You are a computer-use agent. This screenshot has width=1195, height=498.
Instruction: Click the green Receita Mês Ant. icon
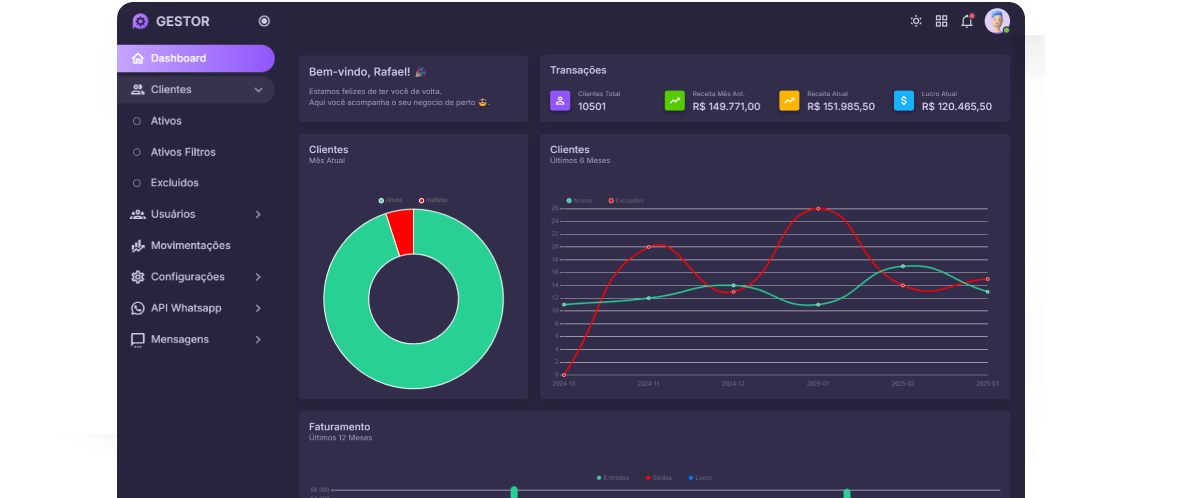click(x=674, y=101)
